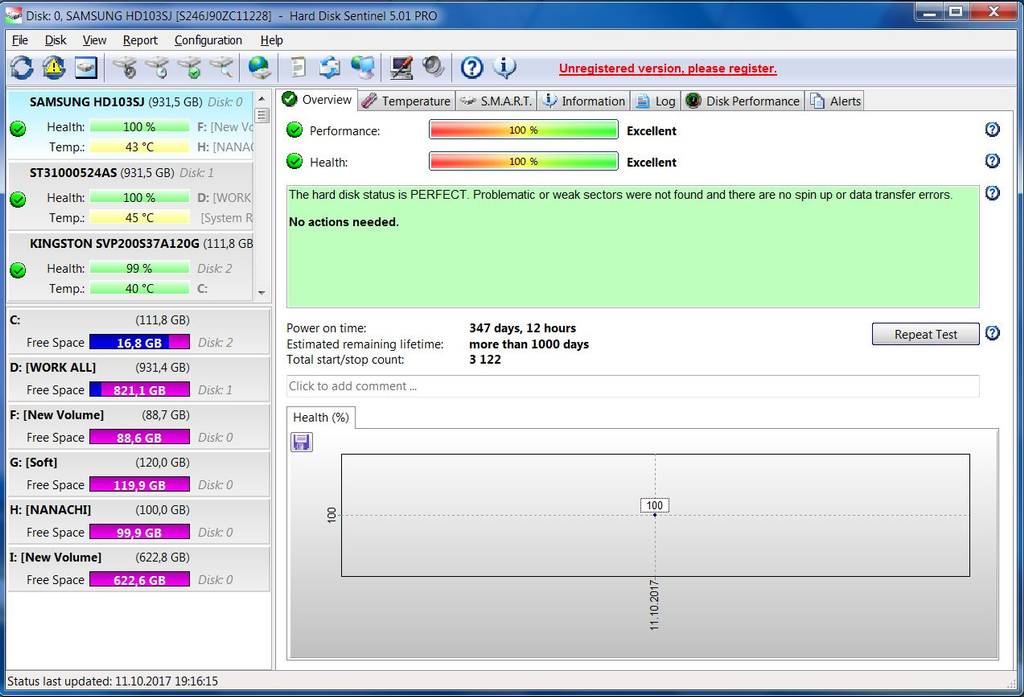
Task: Click the disk list scroll down arrow
Action: tap(262, 293)
